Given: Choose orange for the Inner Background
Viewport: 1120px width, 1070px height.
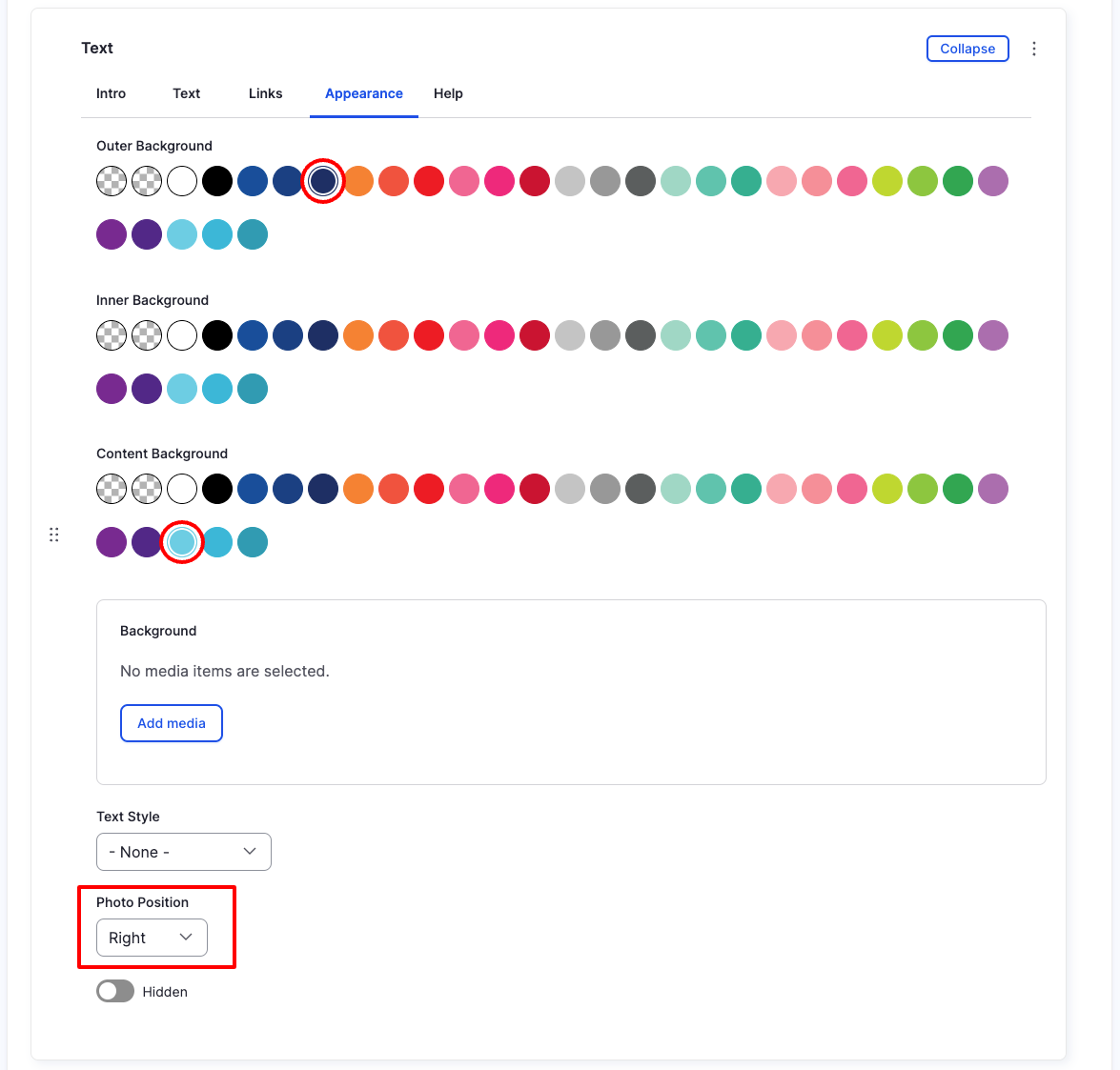Looking at the screenshot, I should 358,335.
